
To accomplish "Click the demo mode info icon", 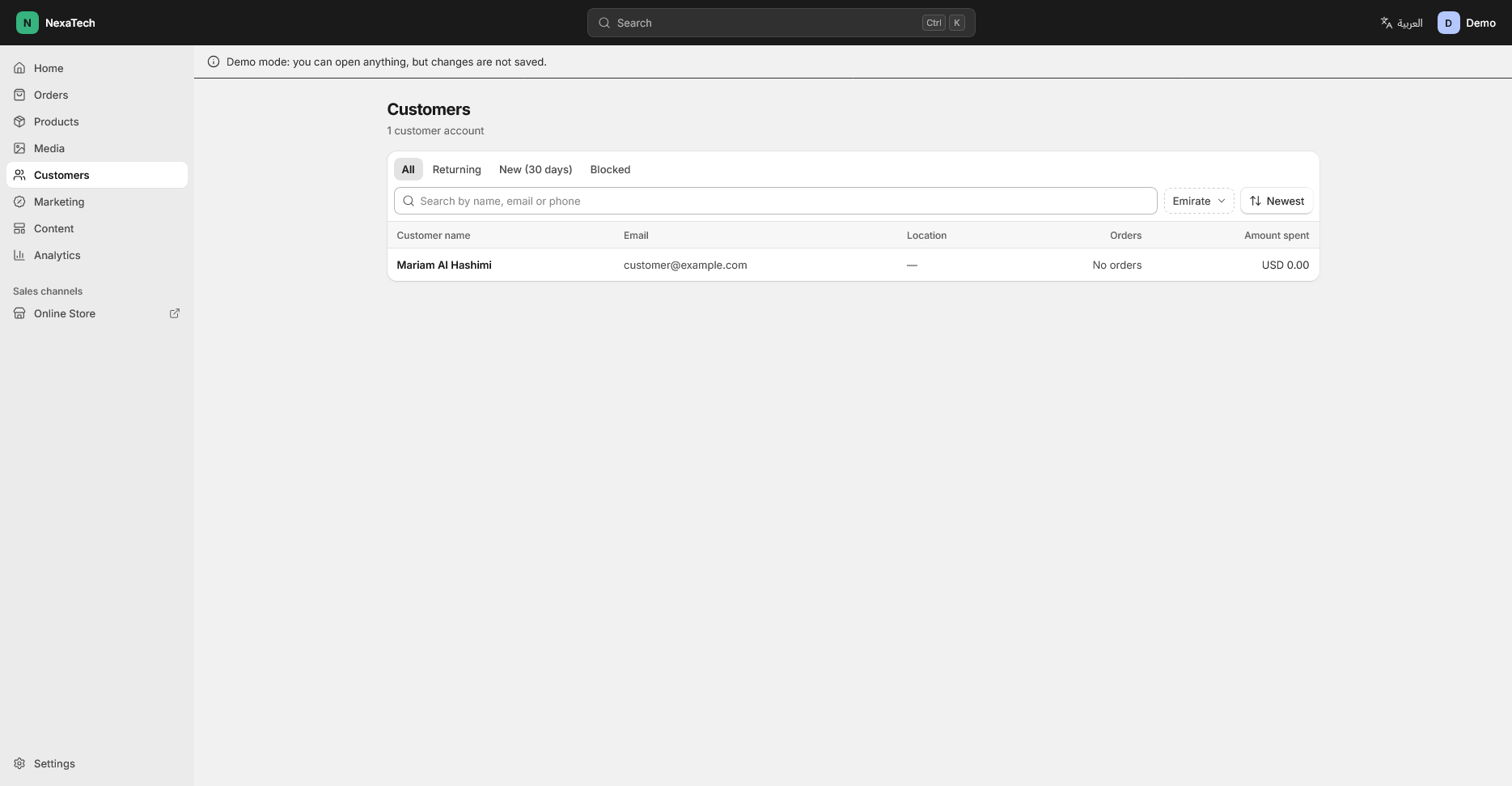I will click(x=214, y=62).
